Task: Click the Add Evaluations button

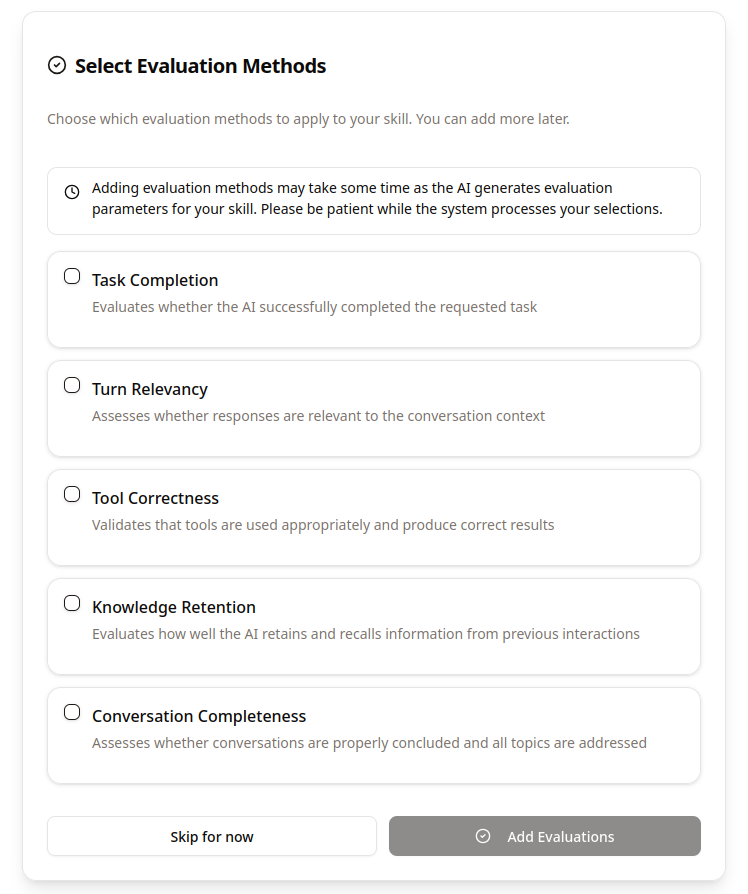Action: (x=544, y=836)
